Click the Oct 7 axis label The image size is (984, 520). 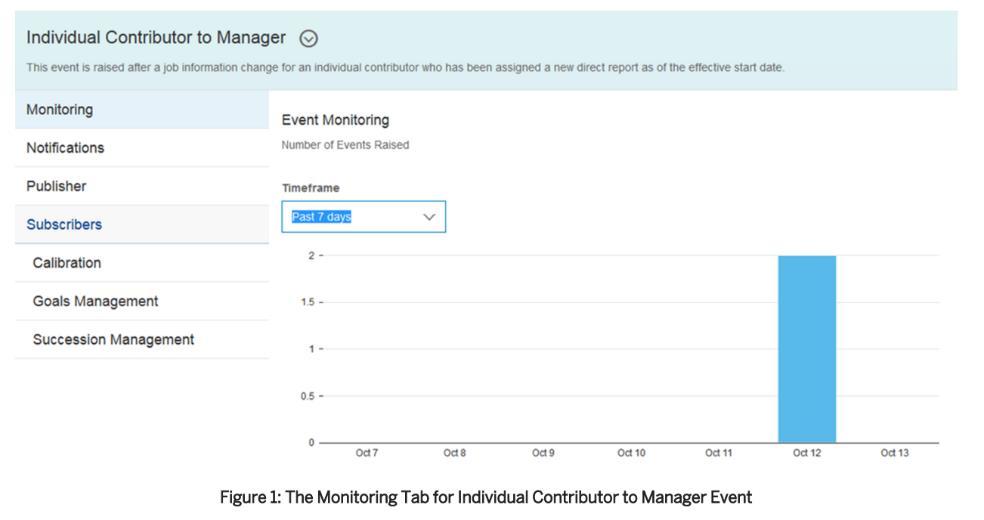366,453
